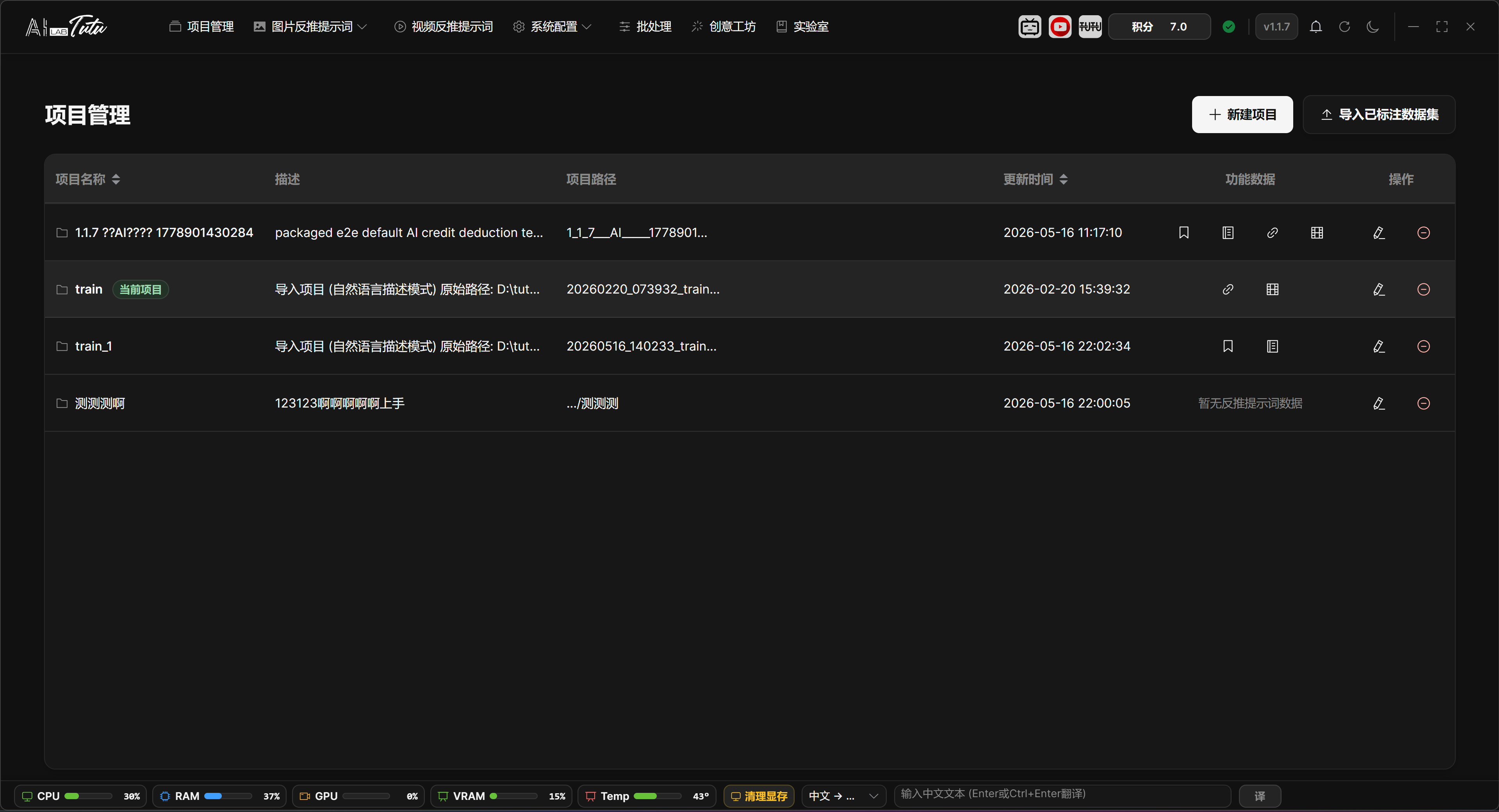Open 项目管理 nav item
Viewport: 1499px width, 812px height.
point(201,27)
